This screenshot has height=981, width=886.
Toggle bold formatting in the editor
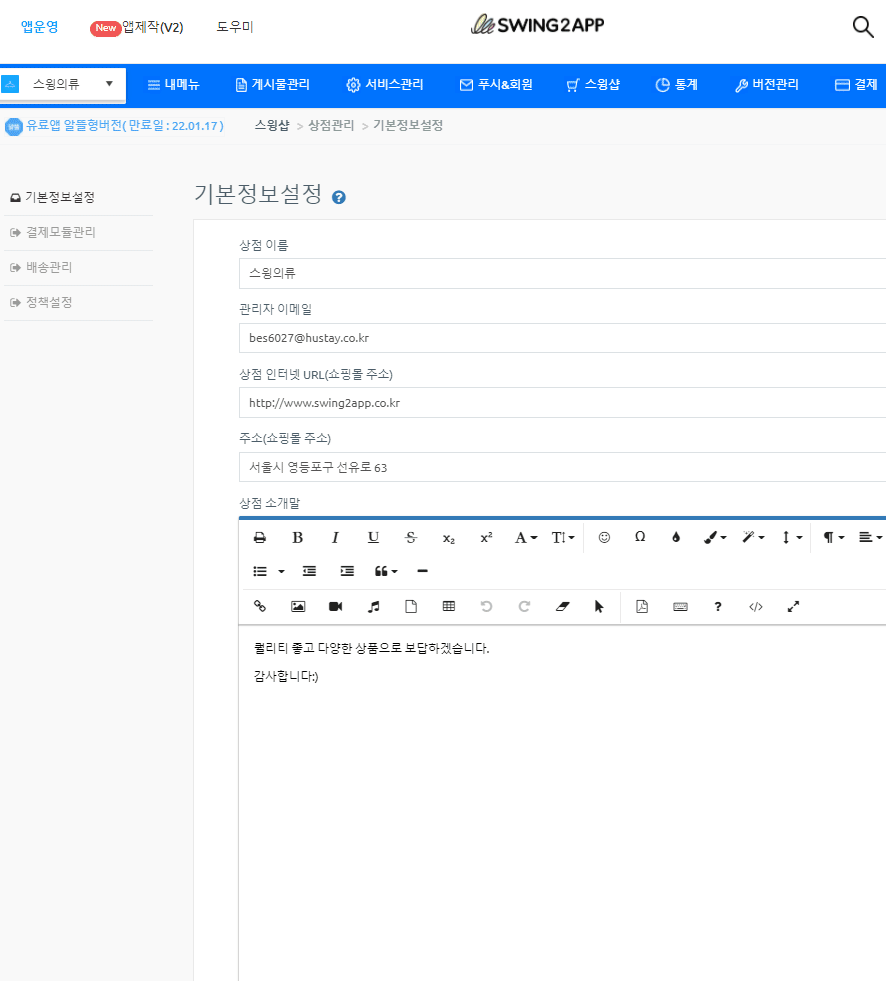297,537
